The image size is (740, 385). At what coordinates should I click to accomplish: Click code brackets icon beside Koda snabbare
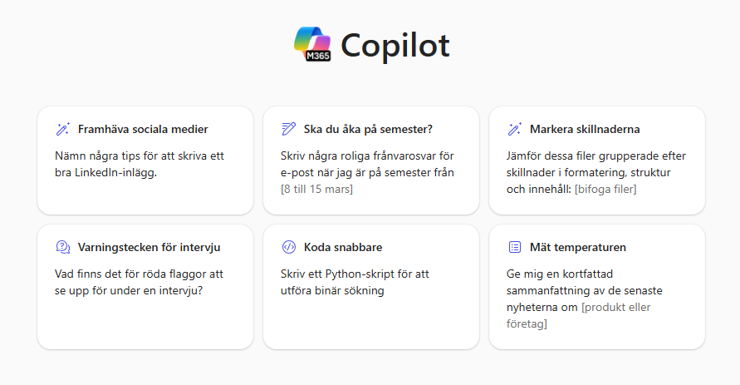(288, 247)
